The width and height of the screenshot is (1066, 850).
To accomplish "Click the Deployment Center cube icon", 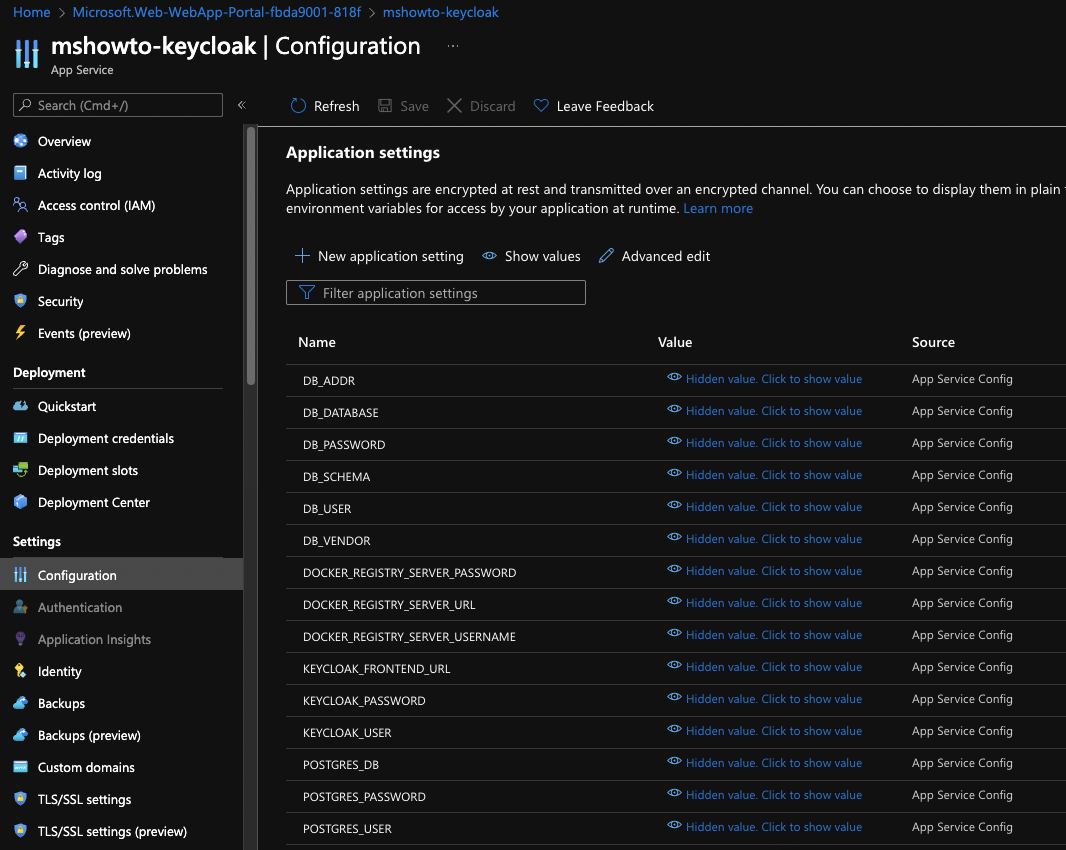I will point(20,502).
